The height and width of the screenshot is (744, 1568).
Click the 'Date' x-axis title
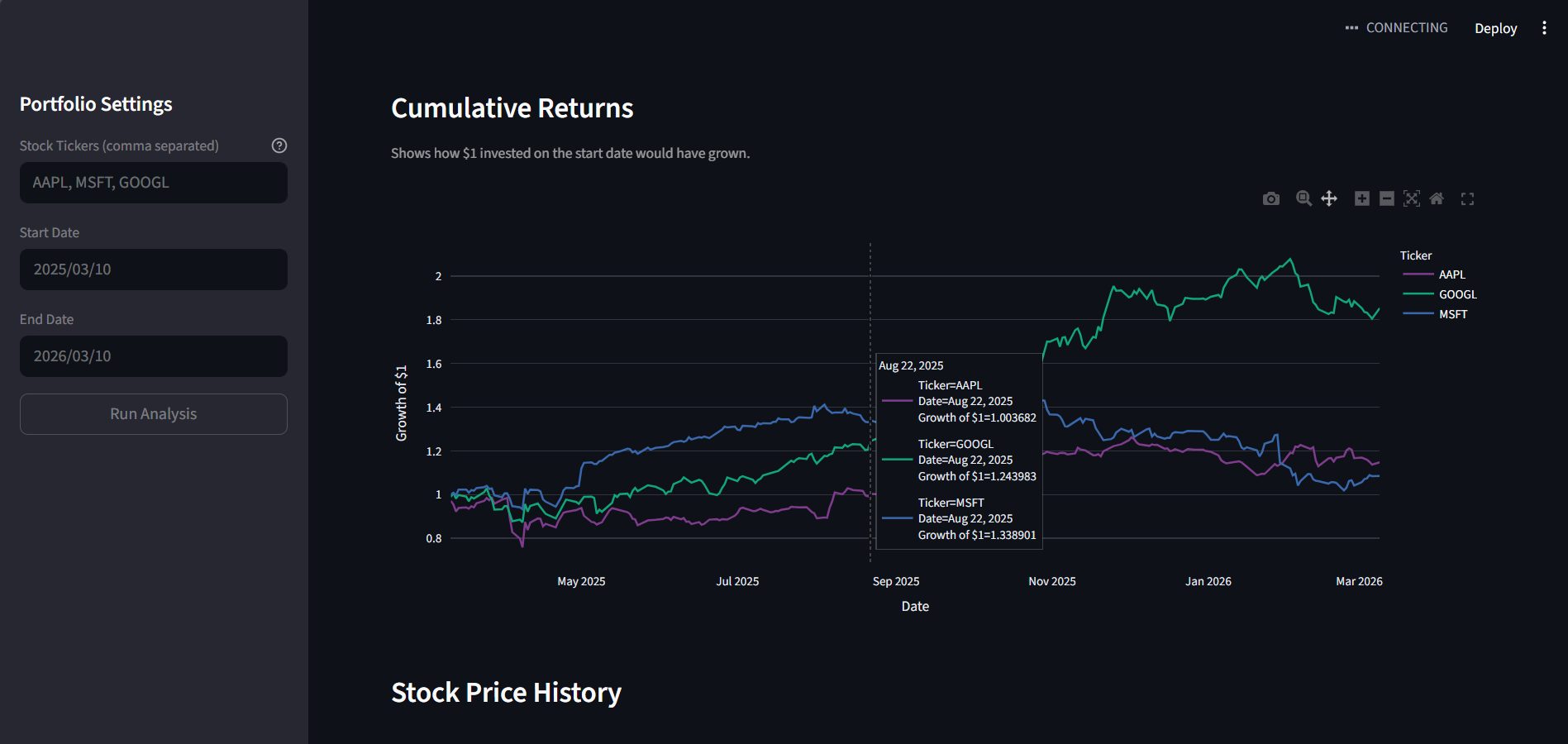[915, 607]
